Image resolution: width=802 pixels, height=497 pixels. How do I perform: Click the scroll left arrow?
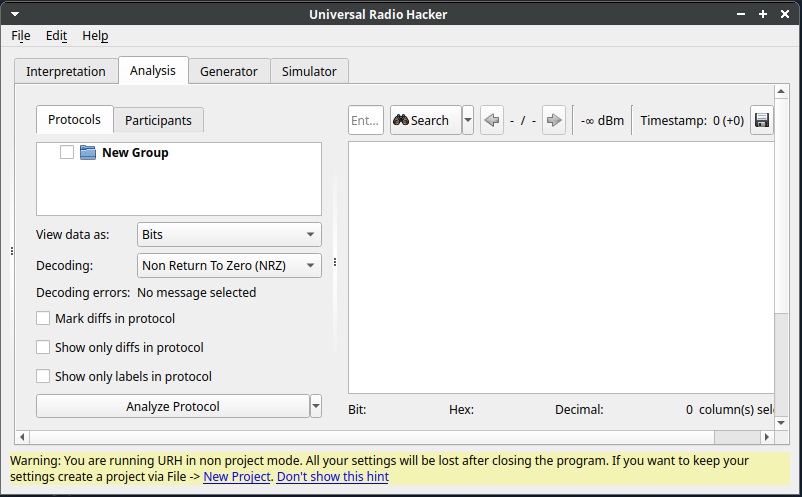pos(22,437)
